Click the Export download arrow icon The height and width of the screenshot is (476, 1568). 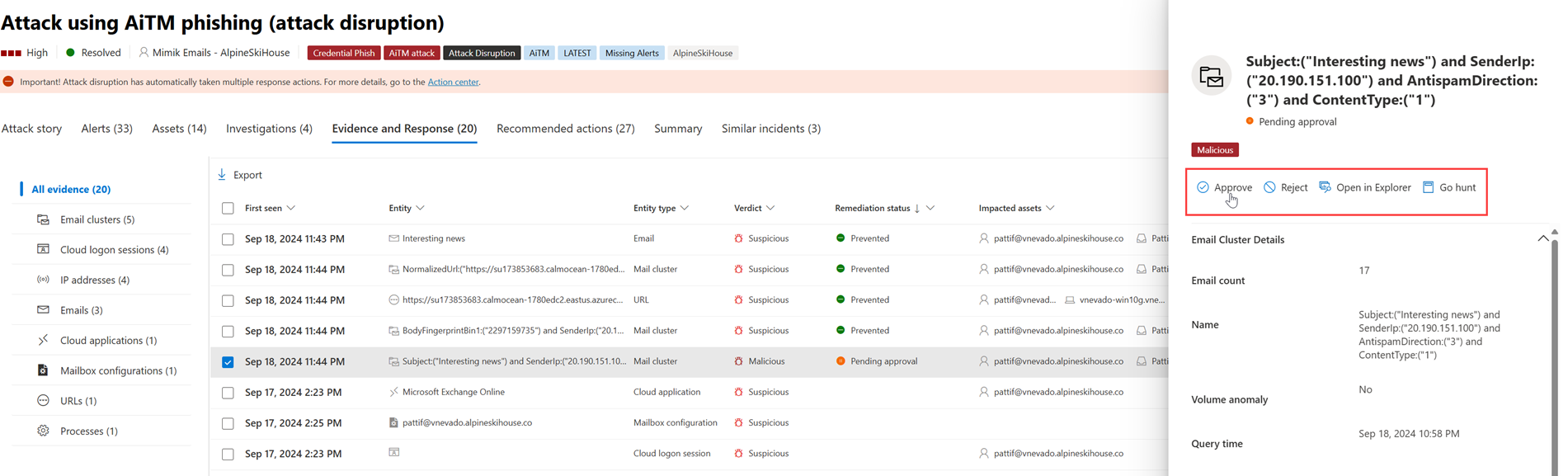point(222,175)
